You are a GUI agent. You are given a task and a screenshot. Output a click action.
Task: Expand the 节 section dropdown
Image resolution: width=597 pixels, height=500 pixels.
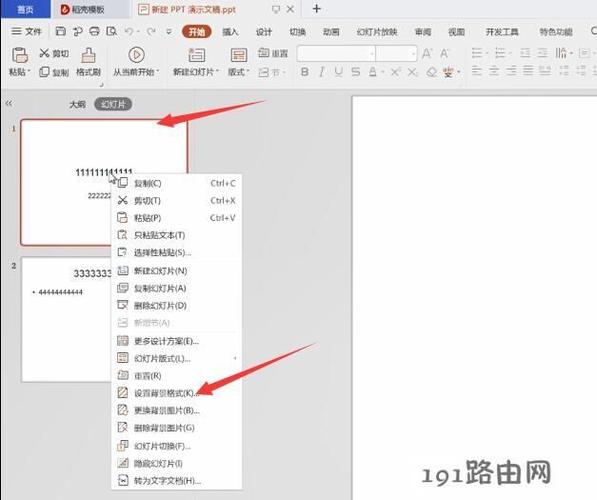click(x=272, y=72)
